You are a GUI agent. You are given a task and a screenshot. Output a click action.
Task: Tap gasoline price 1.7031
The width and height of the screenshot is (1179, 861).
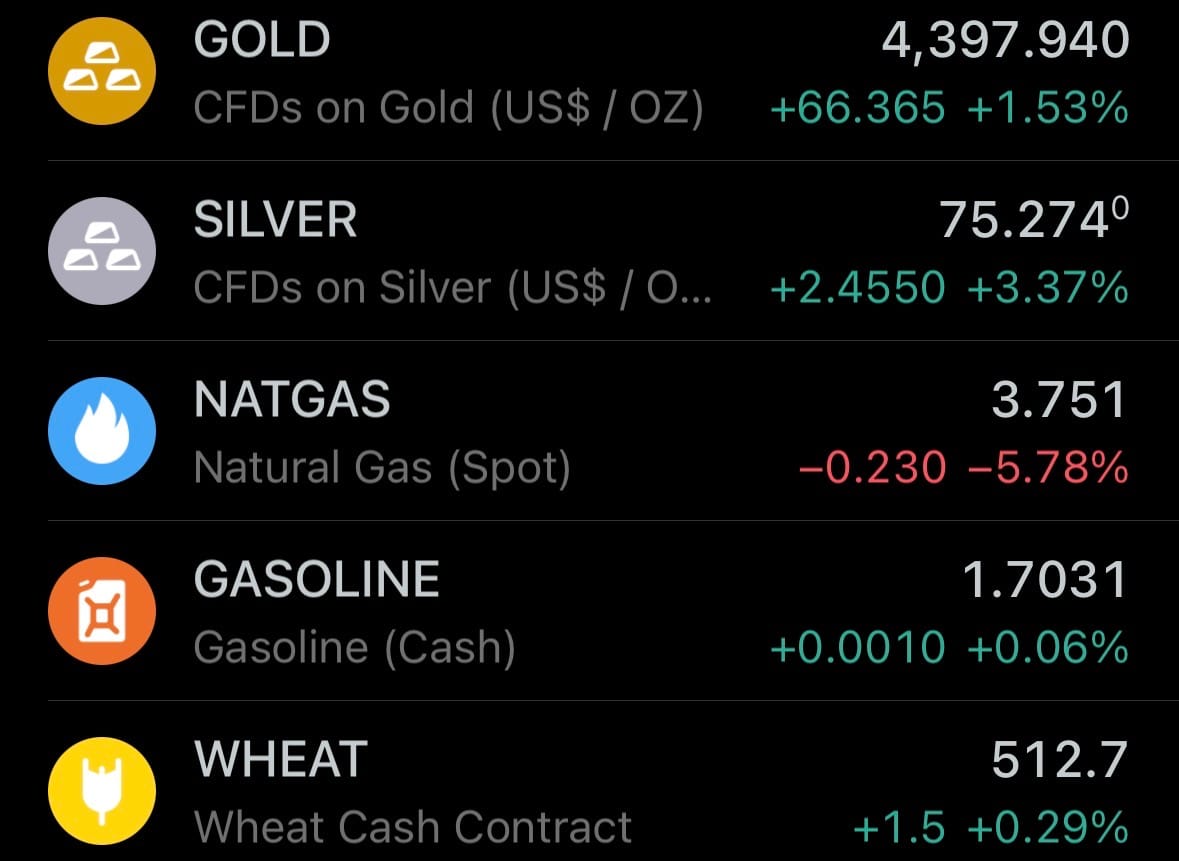coord(1044,580)
